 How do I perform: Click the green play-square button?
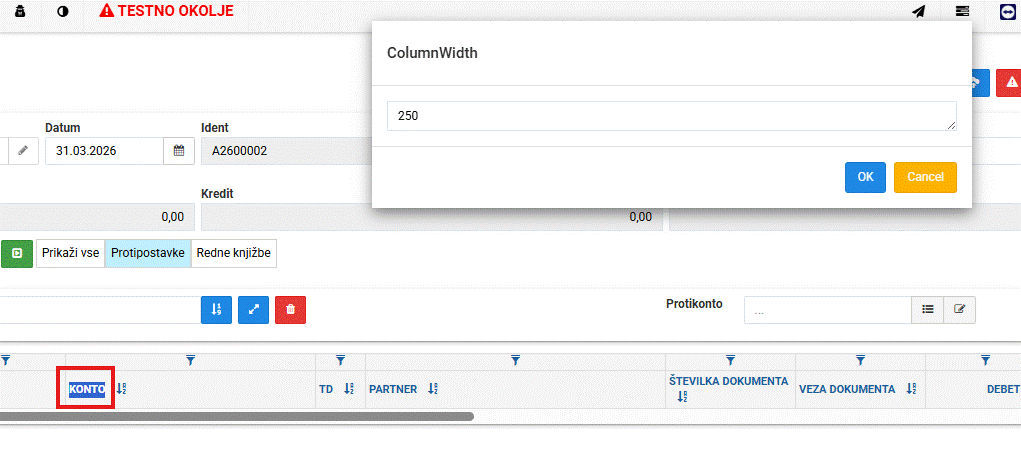pos(17,253)
